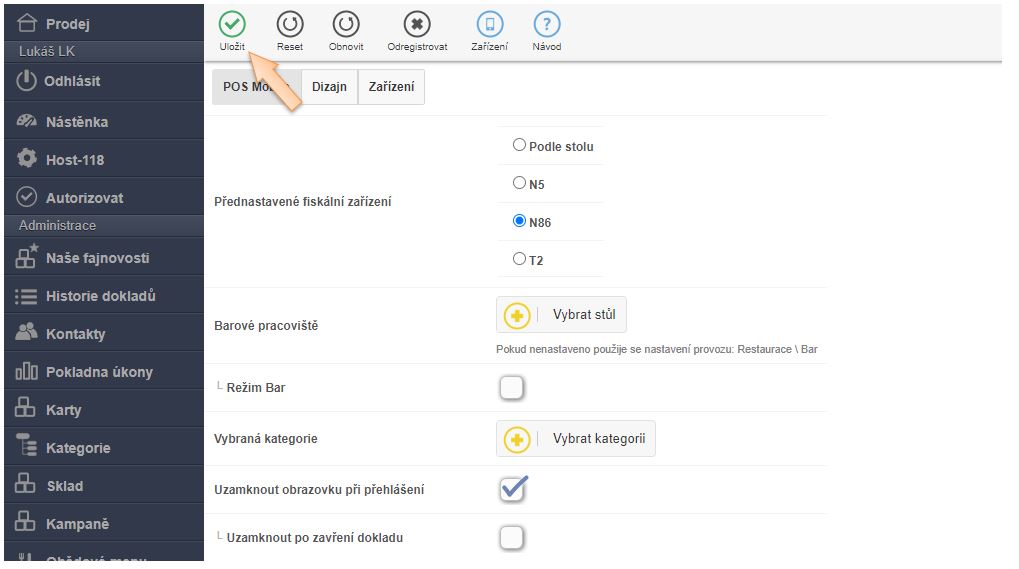Uncheck Uzamknout obrazovku při přehlášení
The height and width of the screenshot is (569, 1019).
point(512,489)
